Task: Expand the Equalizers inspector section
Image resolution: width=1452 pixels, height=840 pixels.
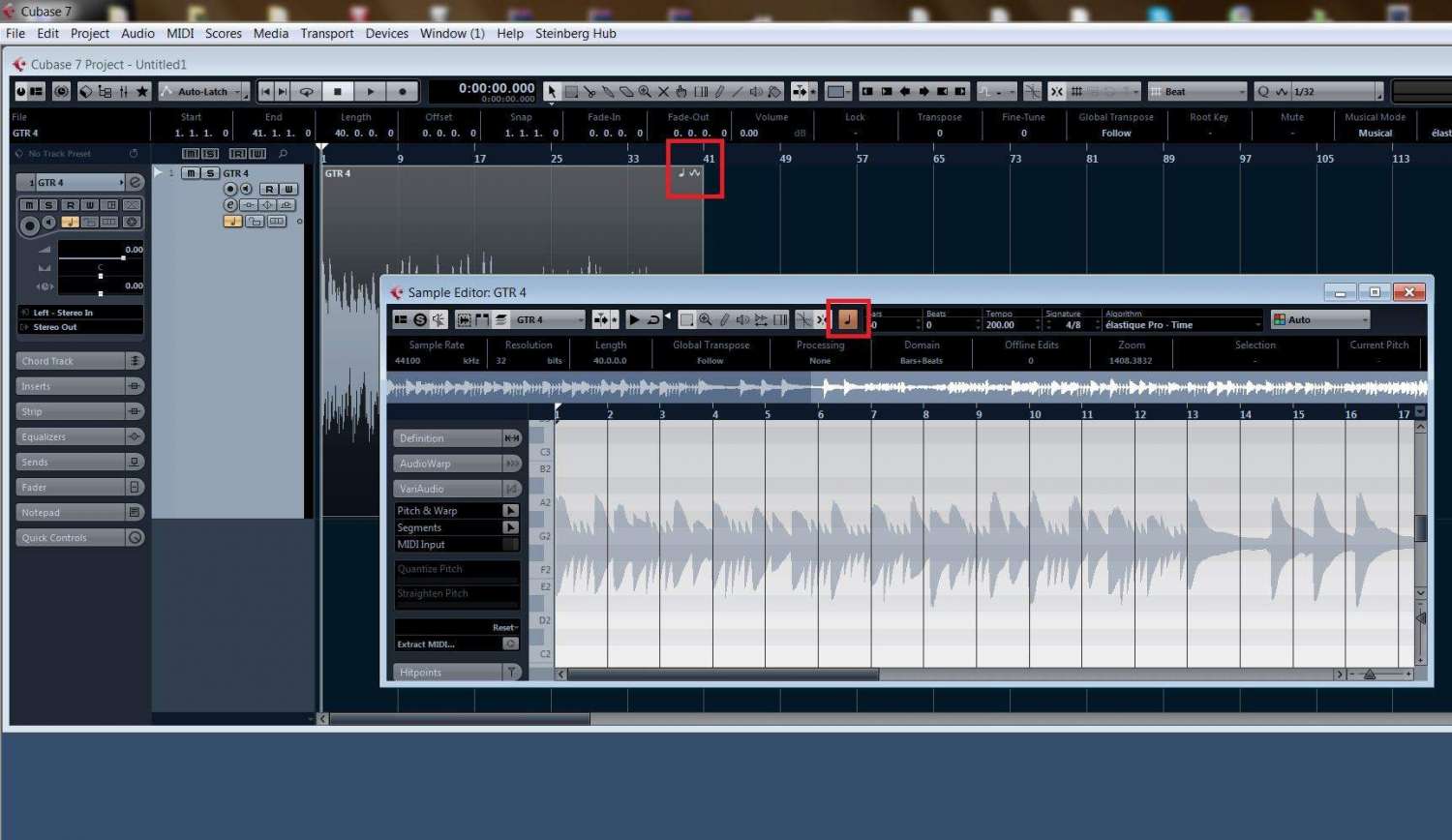Action: [80, 436]
